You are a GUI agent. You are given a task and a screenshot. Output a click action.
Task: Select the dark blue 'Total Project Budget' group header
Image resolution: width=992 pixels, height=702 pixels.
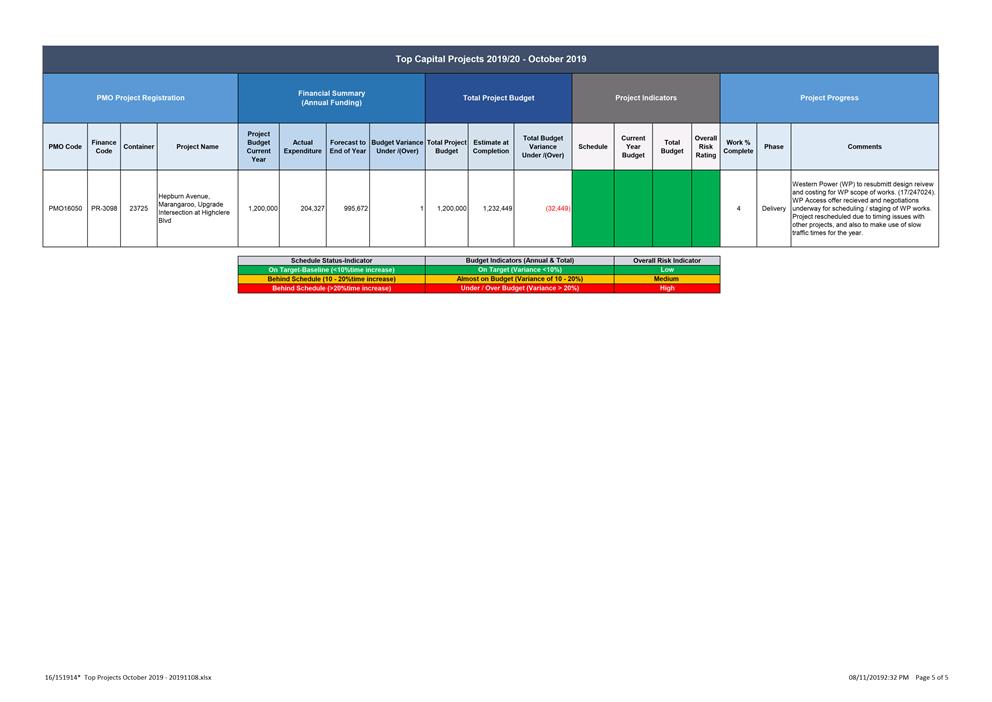(x=499, y=98)
